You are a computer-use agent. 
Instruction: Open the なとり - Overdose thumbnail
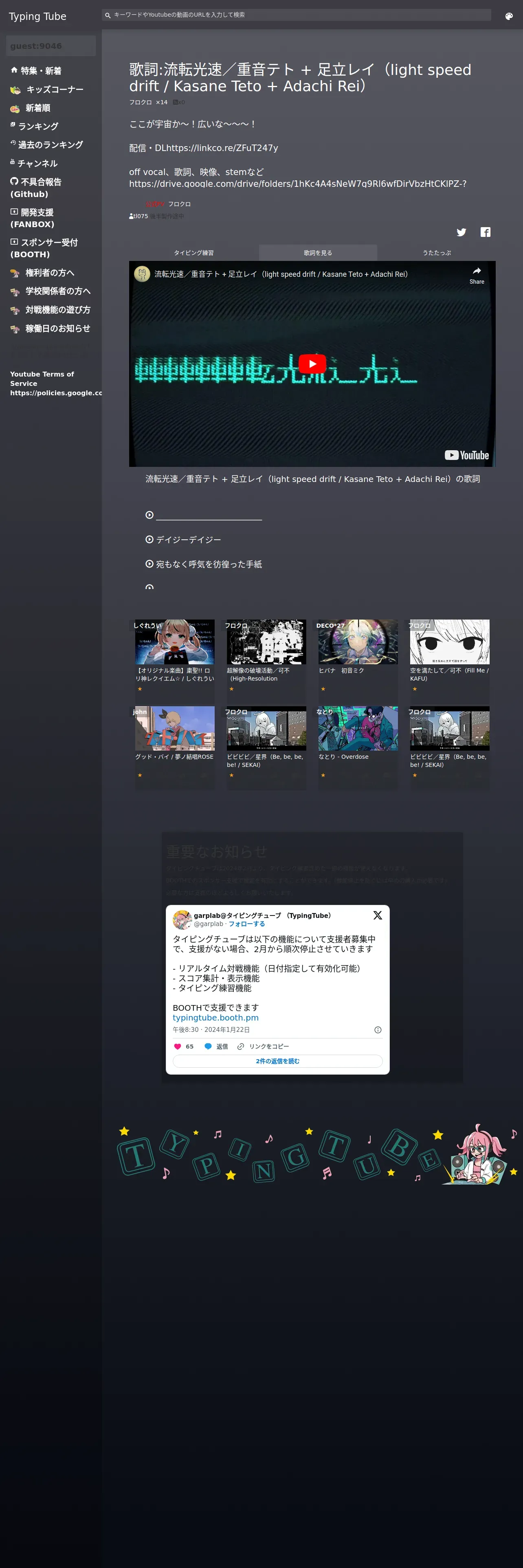point(358,729)
